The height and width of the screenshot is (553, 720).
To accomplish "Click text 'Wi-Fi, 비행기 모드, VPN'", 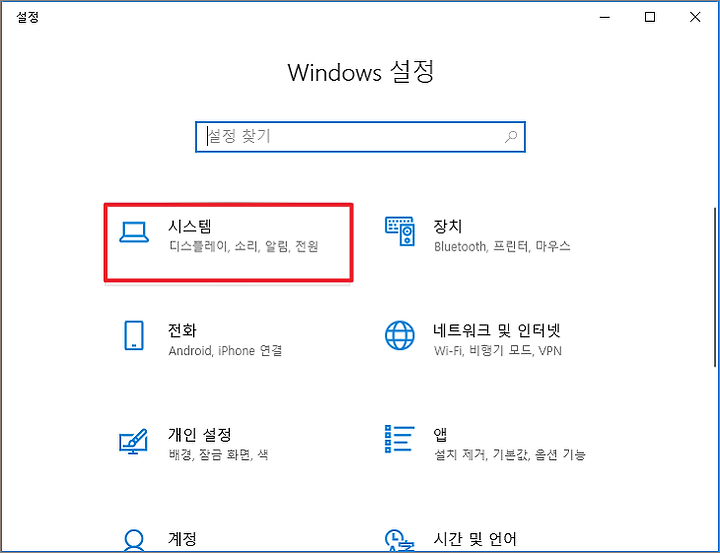I will point(498,351).
